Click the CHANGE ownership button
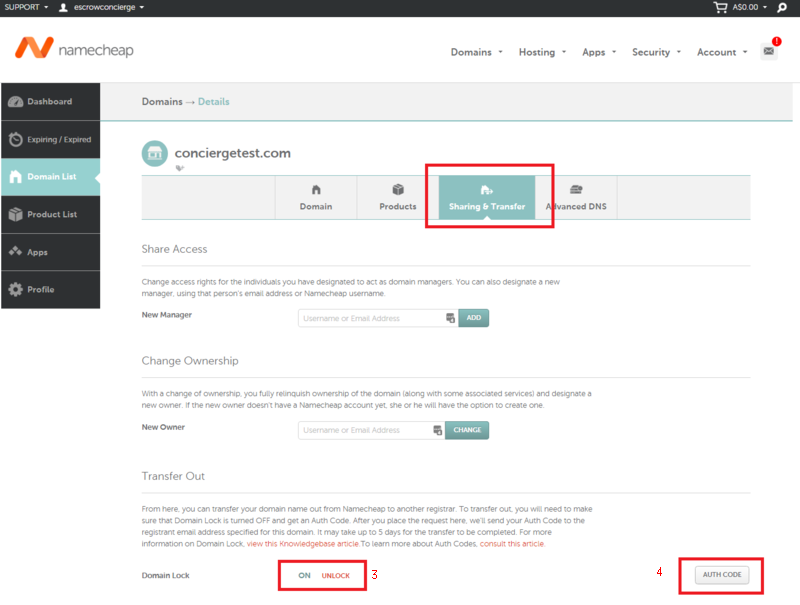 point(467,430)
